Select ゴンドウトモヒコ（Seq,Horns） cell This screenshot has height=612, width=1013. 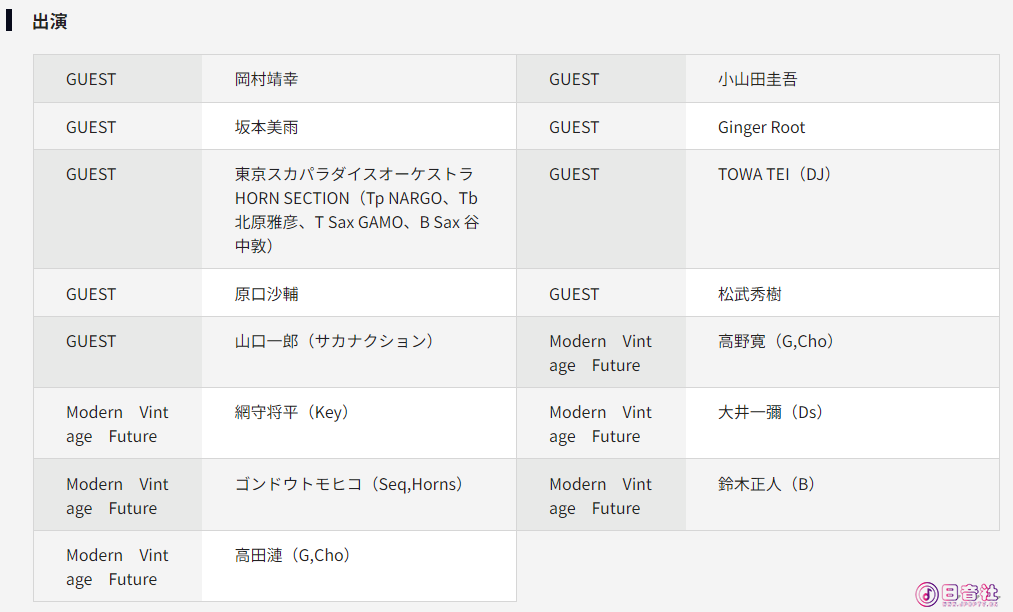click(x=359, y=495)
